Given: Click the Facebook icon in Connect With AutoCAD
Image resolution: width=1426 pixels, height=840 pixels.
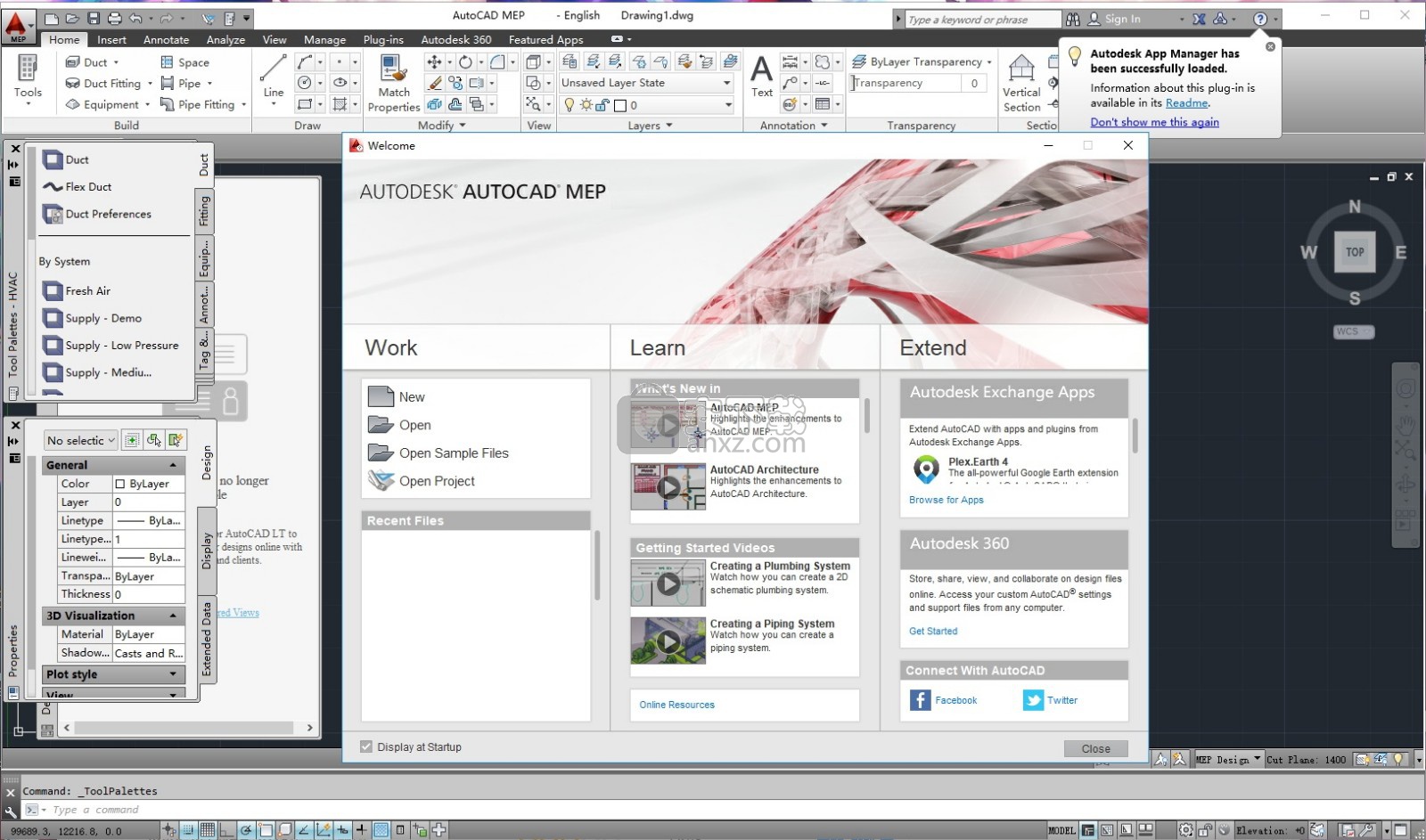Looking at the screenshot, I should coord(920,700).
